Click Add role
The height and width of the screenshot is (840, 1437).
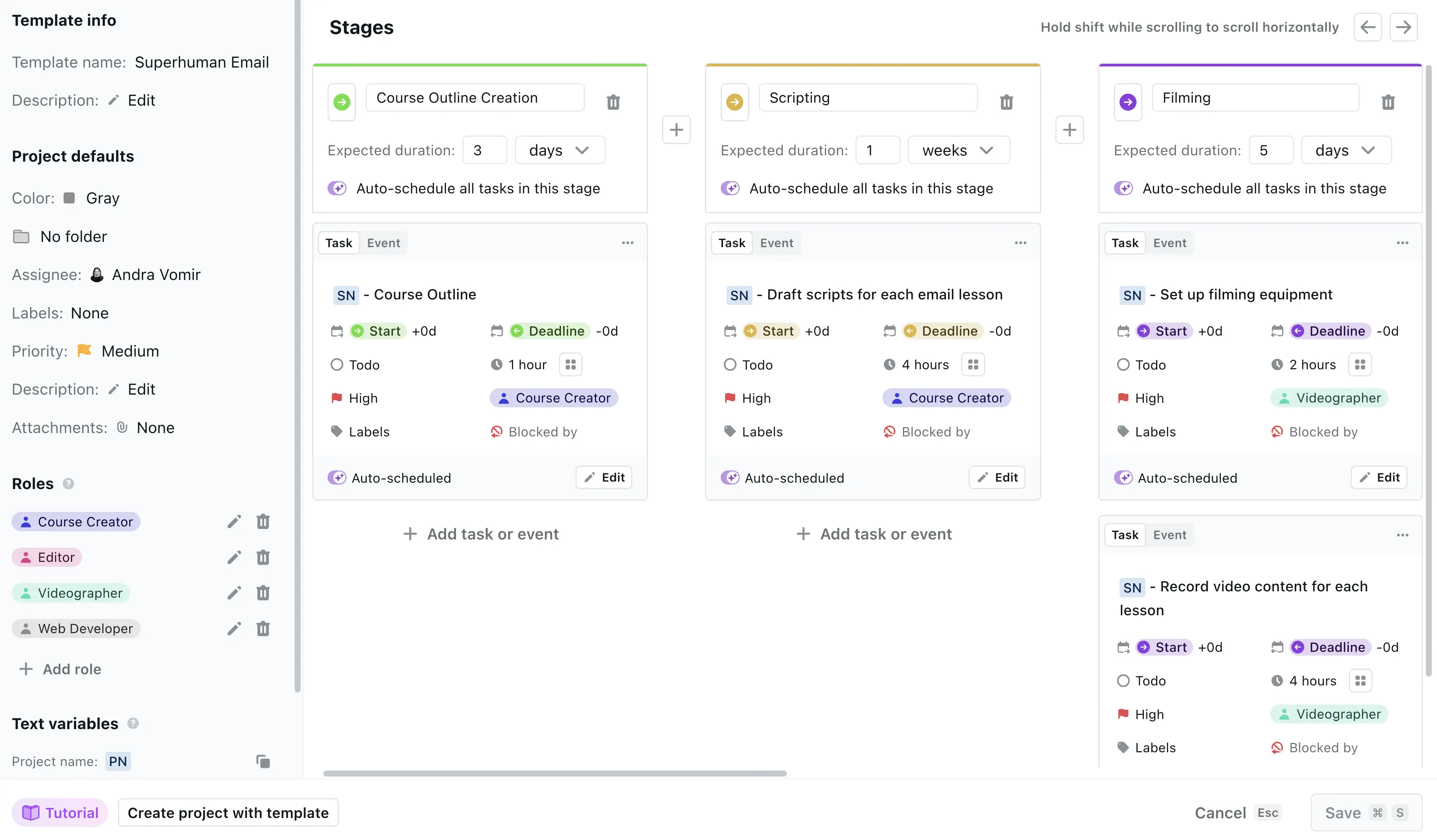(60, 669)
